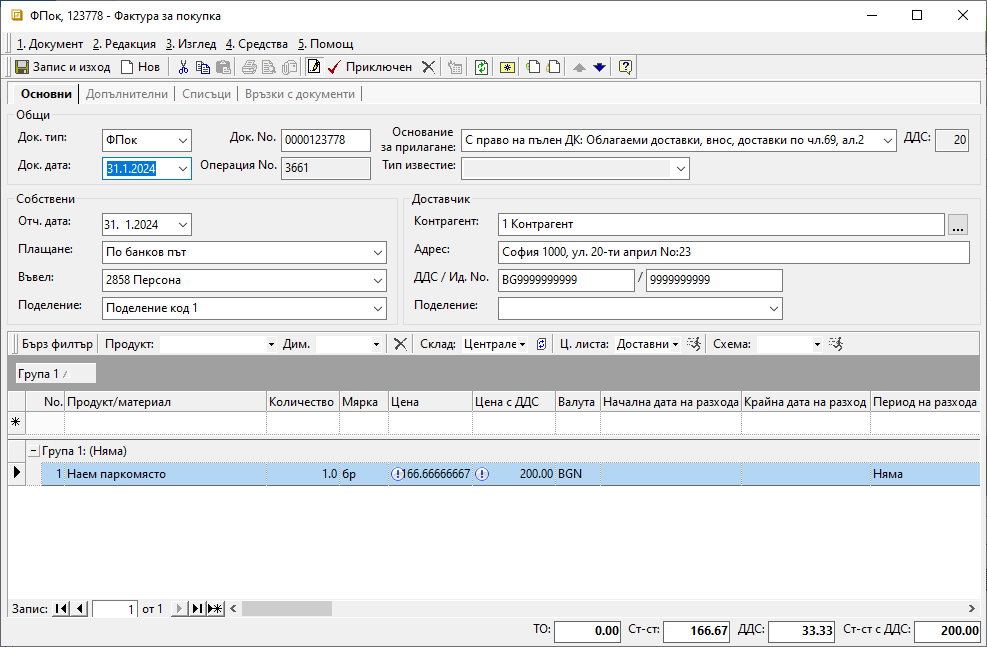987x647 pixels.
Task: Open the 'Док. тип' dropdown
Action: click(x=182, y=140)
